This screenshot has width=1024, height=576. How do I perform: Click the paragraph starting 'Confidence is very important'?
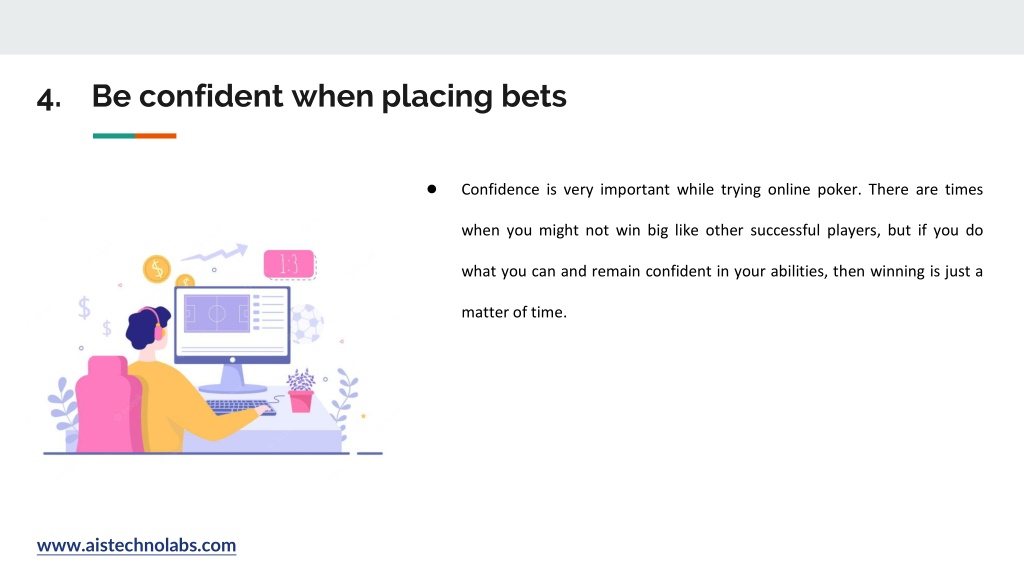click(722, 251)
